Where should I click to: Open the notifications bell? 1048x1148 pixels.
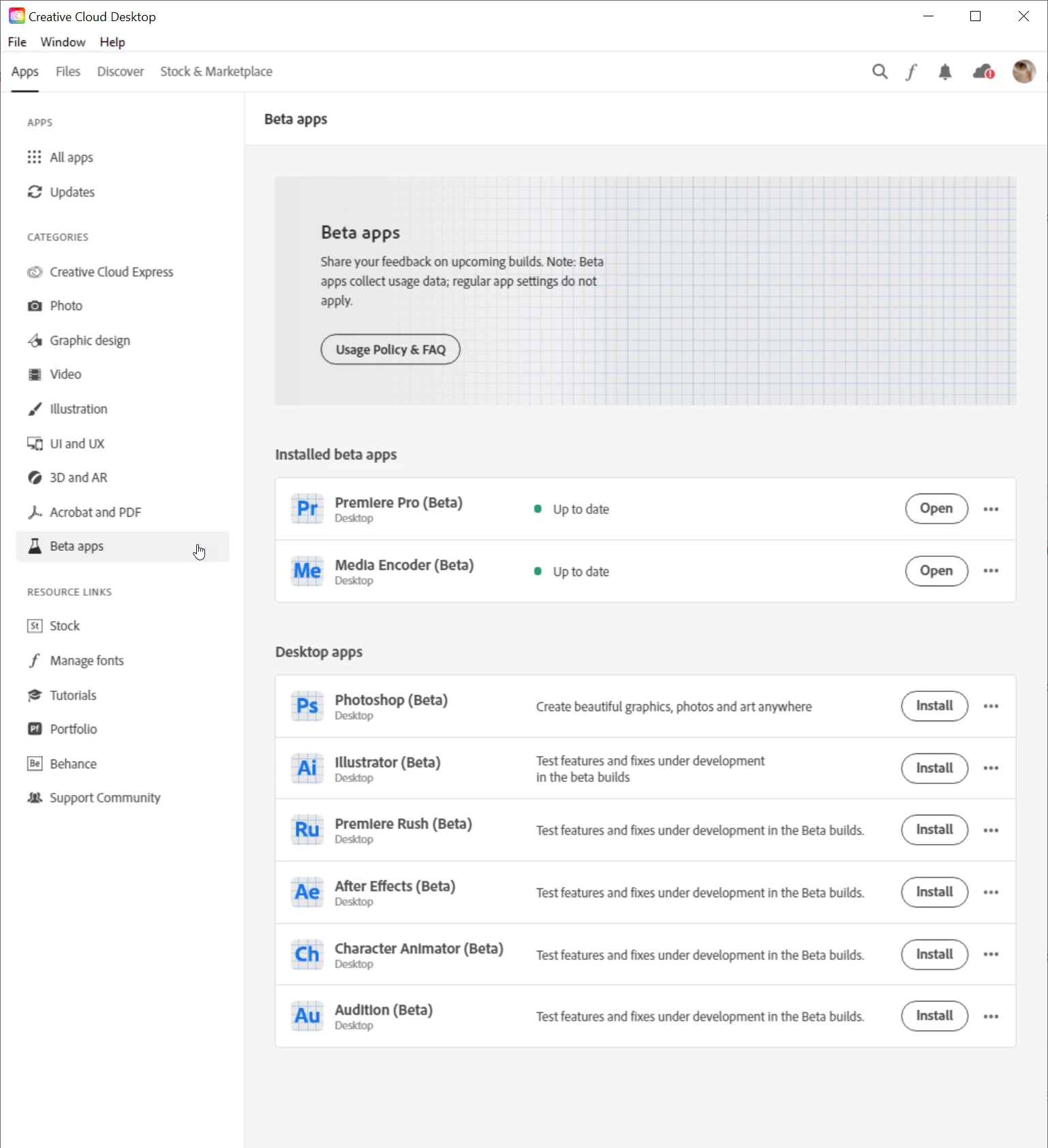point(945,72)
